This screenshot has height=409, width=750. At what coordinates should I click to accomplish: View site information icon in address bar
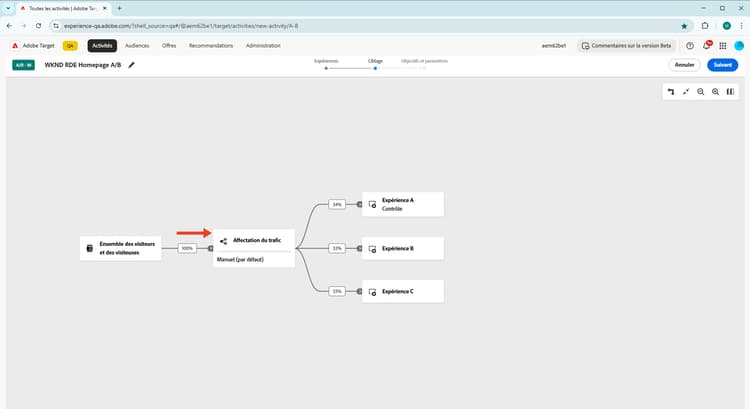pos(56,26)
